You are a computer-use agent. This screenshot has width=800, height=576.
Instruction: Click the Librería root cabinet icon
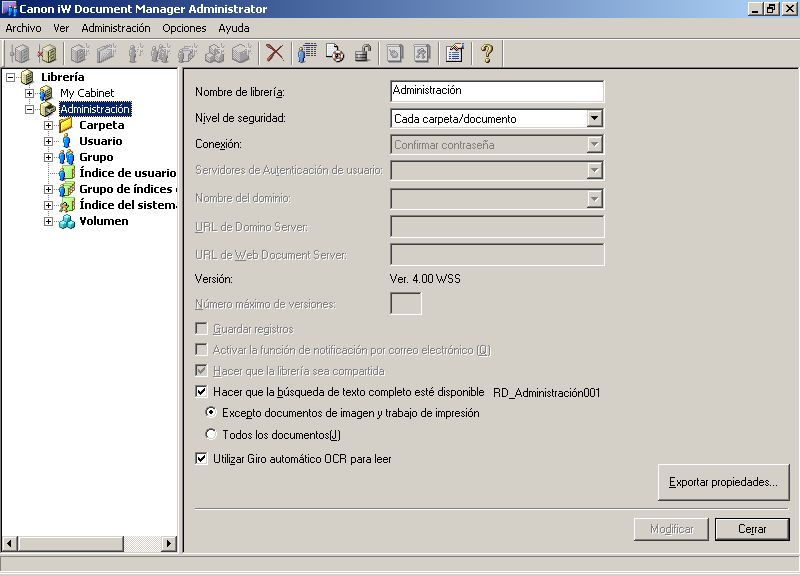click(28, 77)
